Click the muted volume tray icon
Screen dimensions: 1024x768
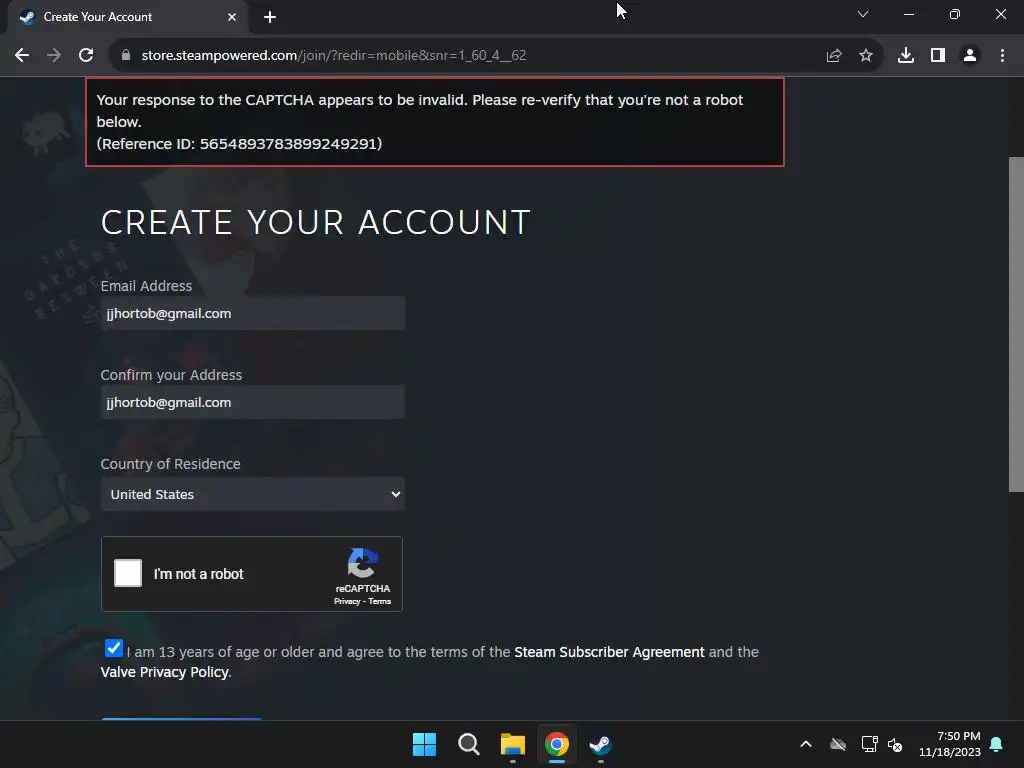895,744
